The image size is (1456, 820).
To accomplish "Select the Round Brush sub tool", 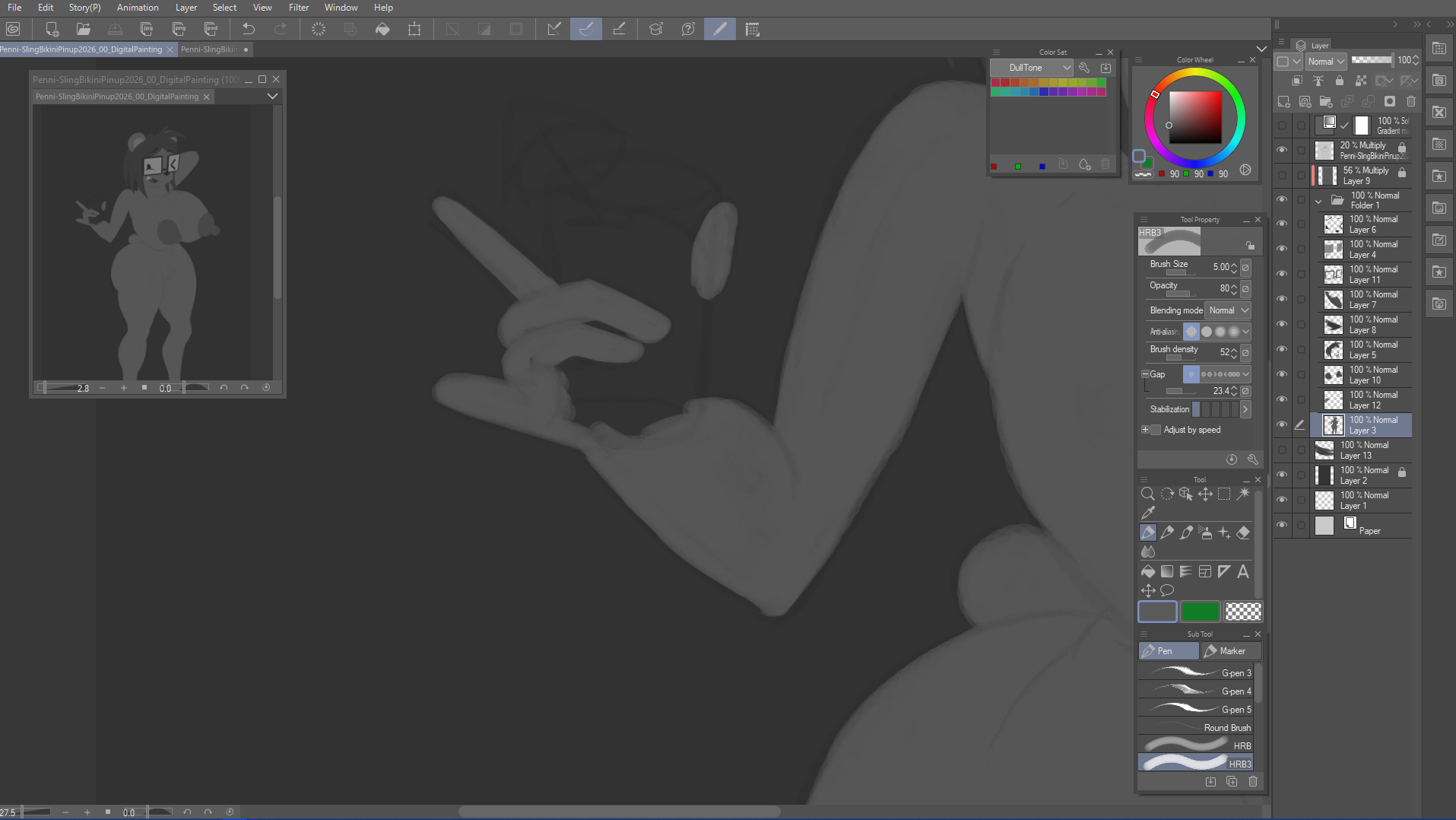I will tap(1197, 728).
